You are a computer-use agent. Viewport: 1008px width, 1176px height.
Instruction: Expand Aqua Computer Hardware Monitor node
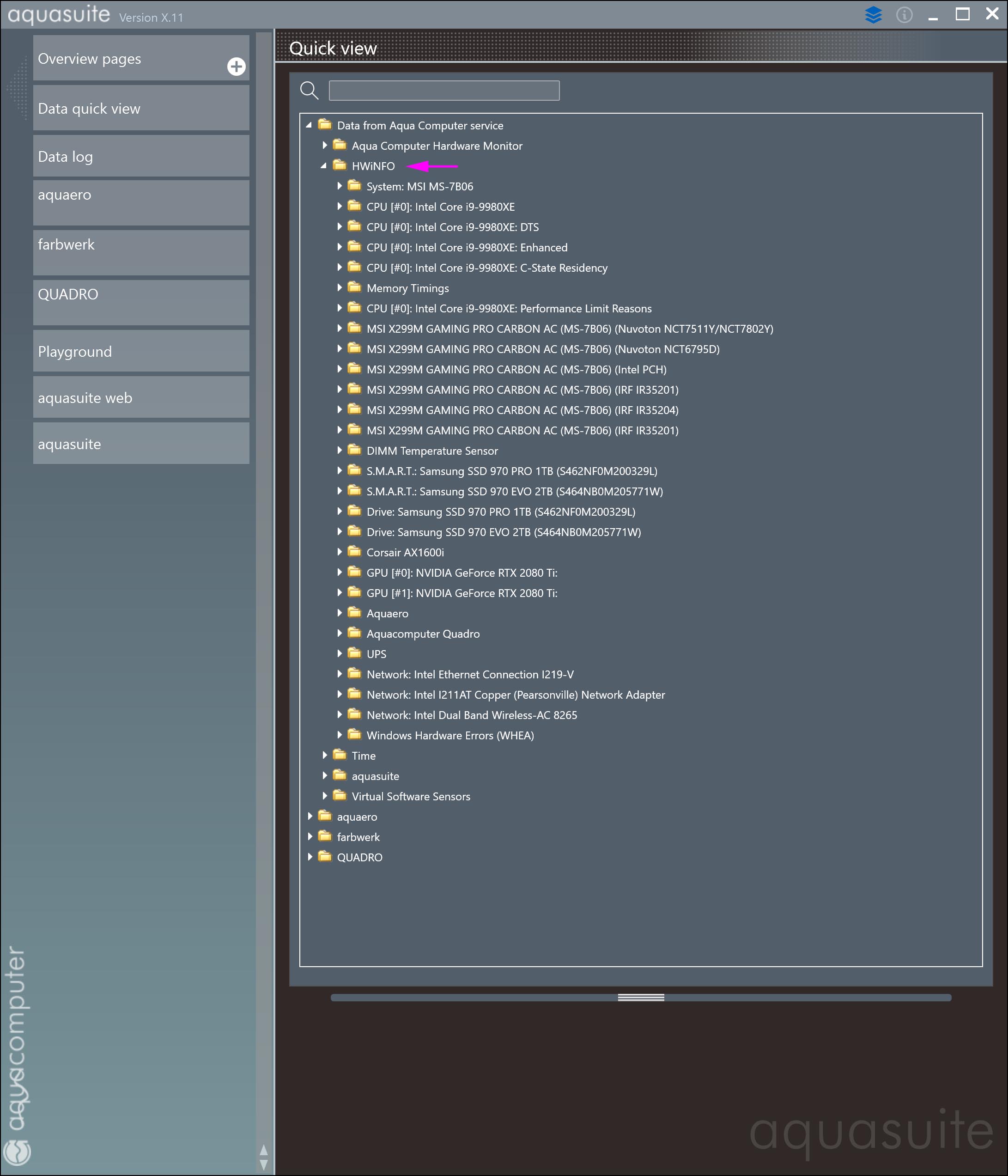click(x=325, y=145)
